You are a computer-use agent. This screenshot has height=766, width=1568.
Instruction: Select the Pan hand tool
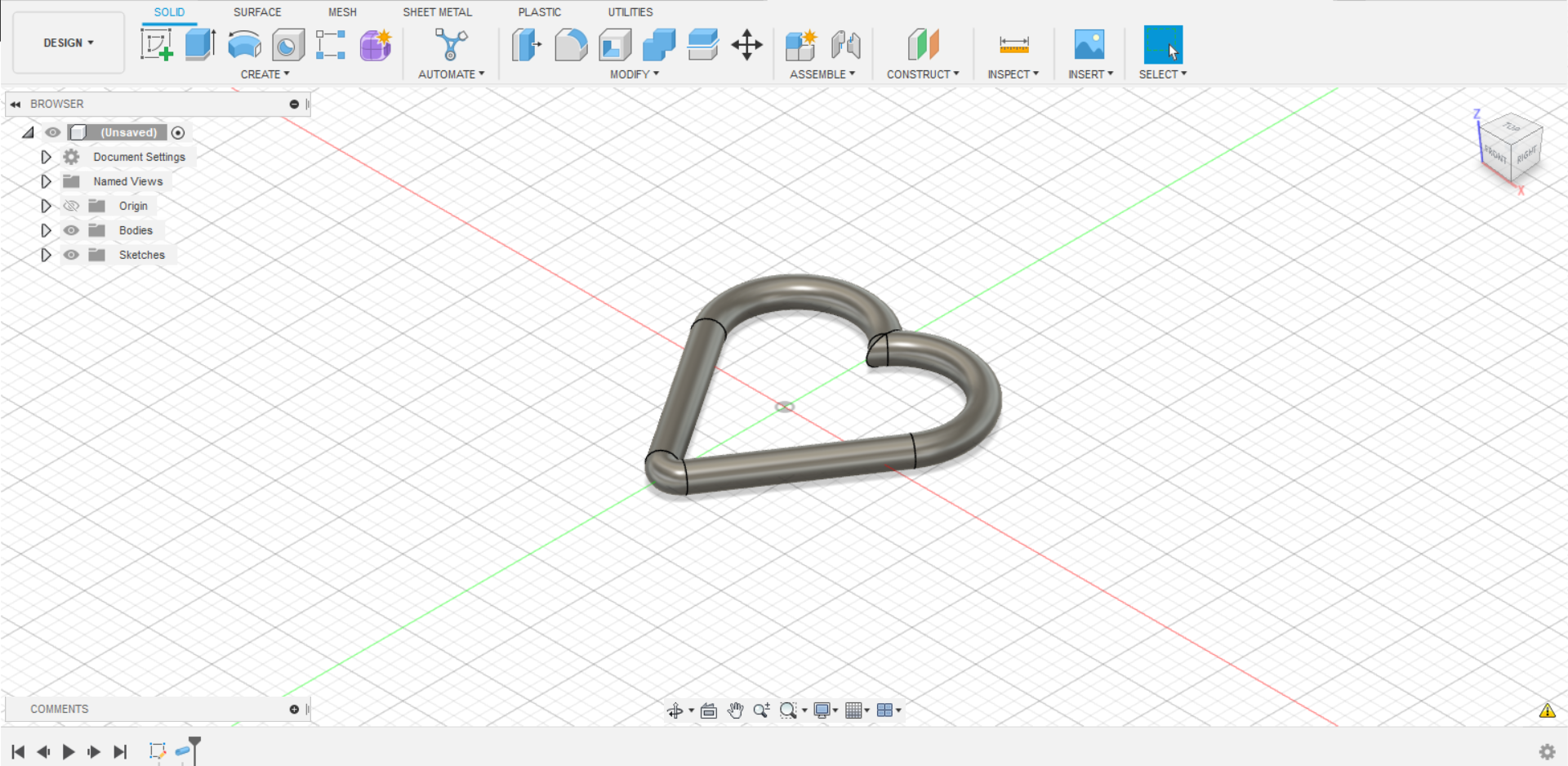pos(735,710)
